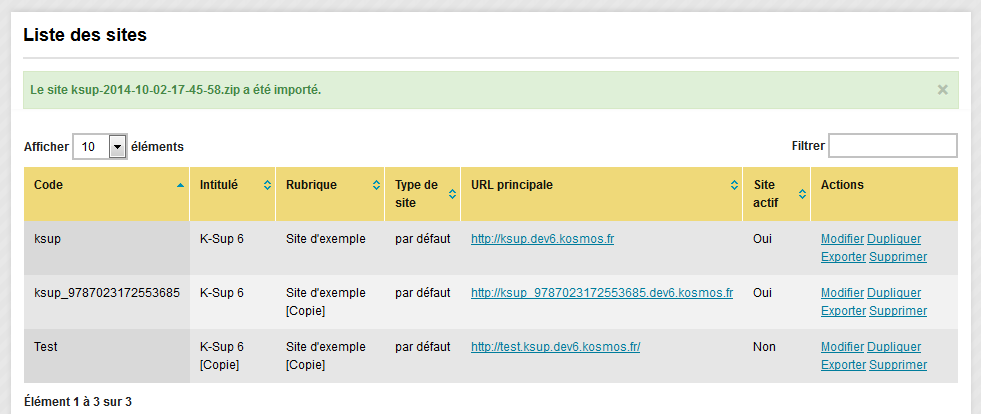Click Modifier for the Test site
Image resolution: width=981 pixels, height=414 pixels.
pyautogui.click(x=842, y=346)
